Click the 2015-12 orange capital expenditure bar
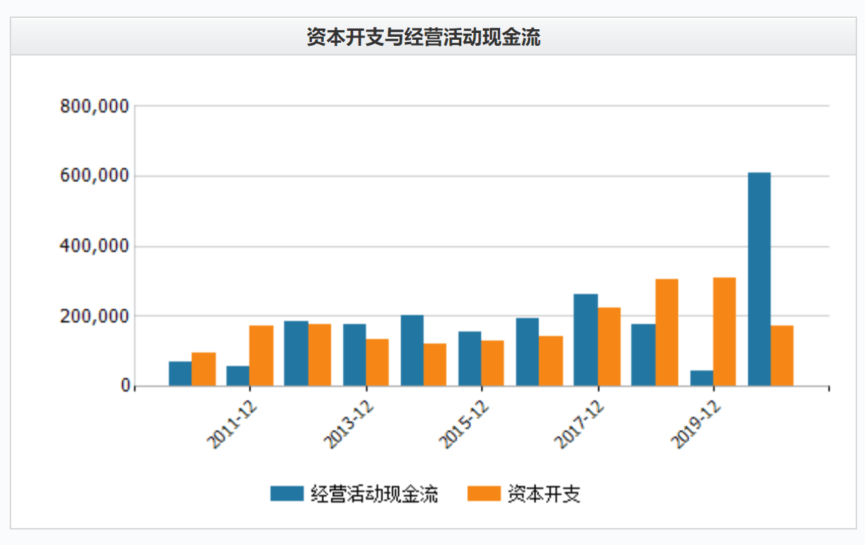Image resolution: width=865 pixels, height=545 pixels. coord(493,363)
